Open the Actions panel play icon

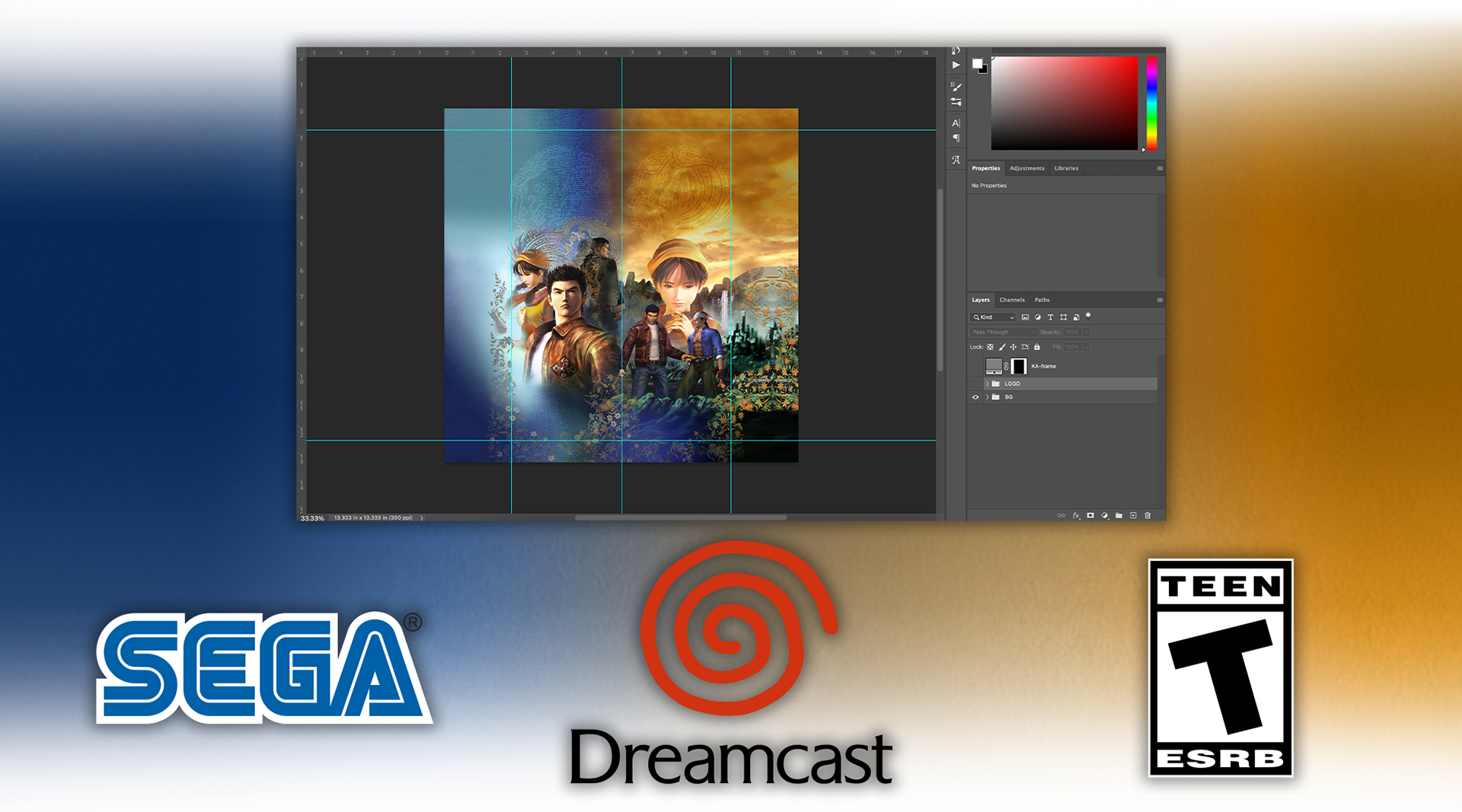click(956, 65)
